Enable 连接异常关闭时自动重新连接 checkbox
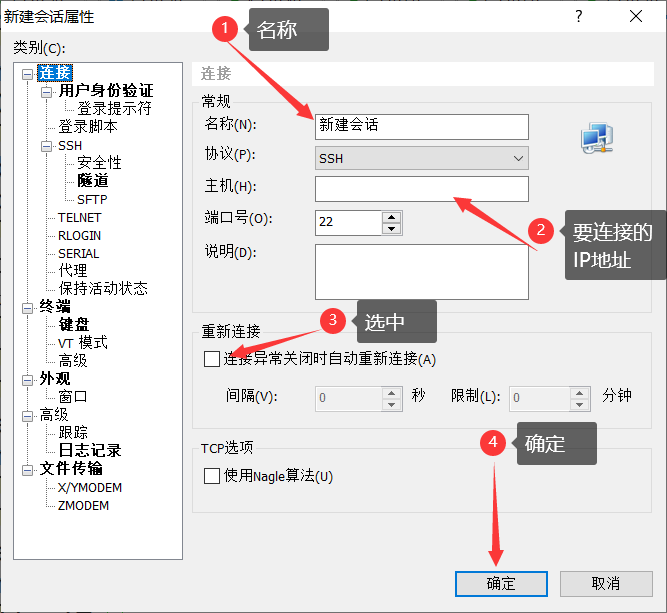Image resolution: width=667 pixels, height=613 pixels. pyautogui.click(x=212, y=359)
